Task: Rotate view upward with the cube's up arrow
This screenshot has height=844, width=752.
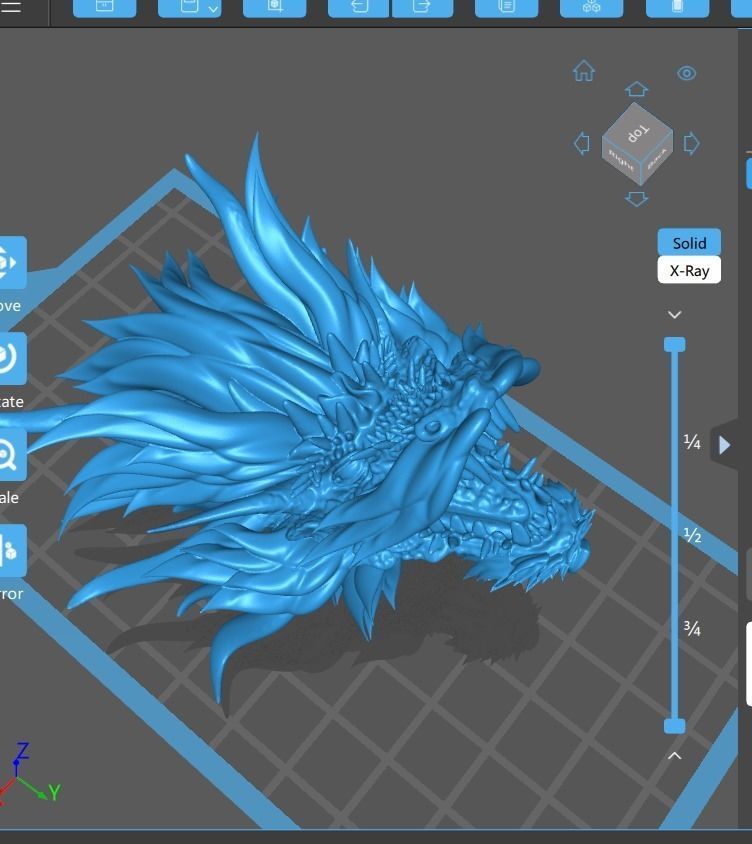Action: (x=636, y=89)
